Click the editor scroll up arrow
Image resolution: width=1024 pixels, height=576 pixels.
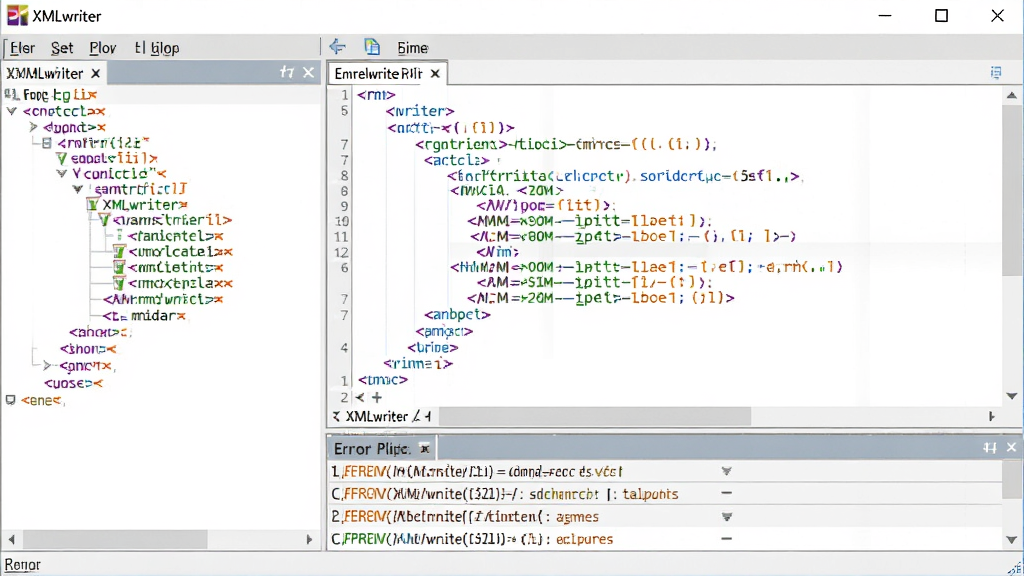tap(1012, 95)
